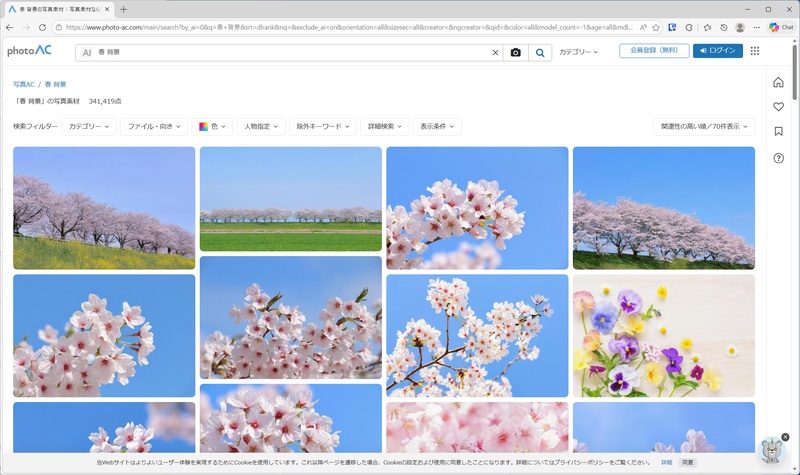800x475 pixels.
Task: Open image search with the camera icon
Action: point(515,53)
